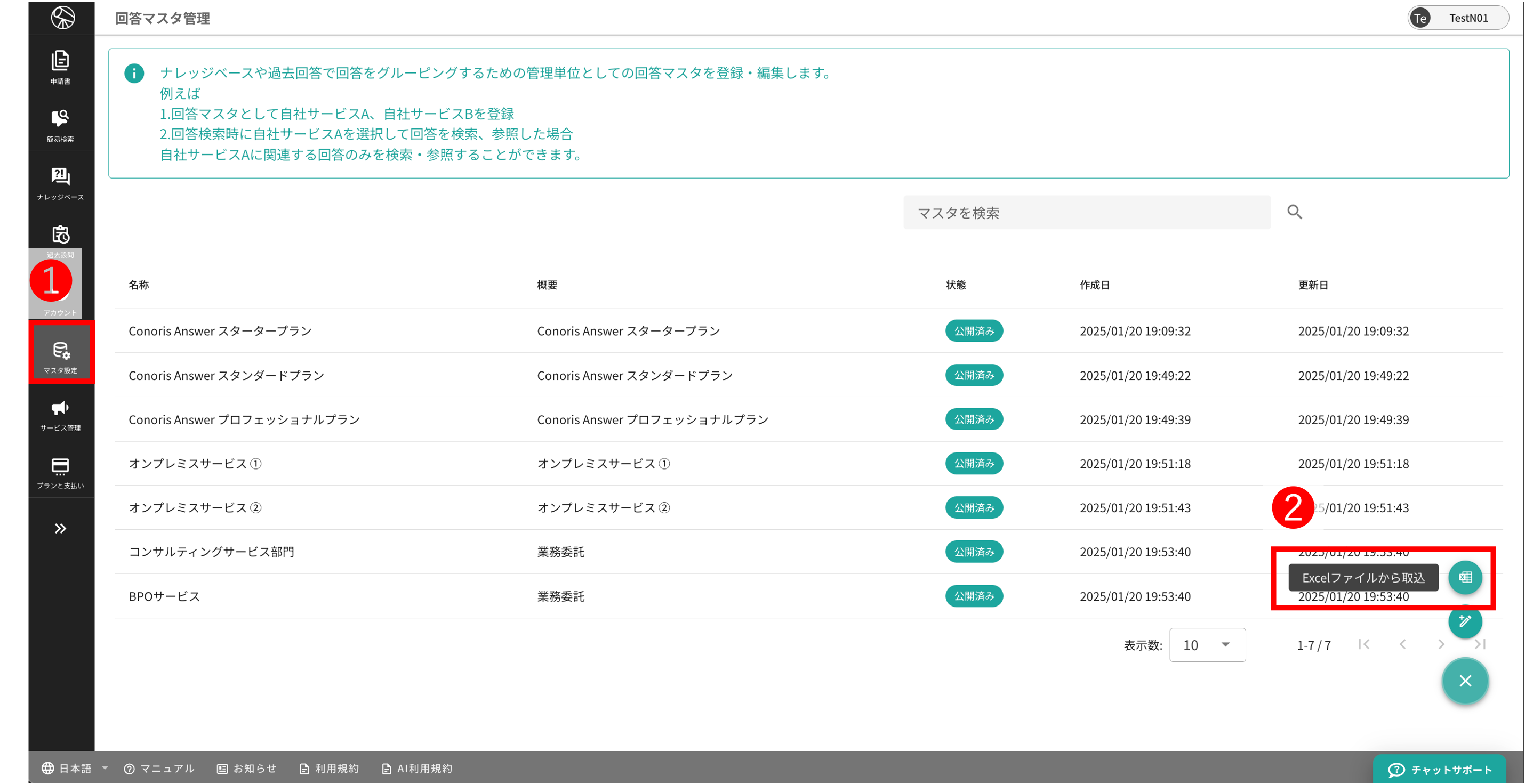Click the pencil edit floating icon
This screenshot has height=784, width=1525.
click(x=1465, y=622)
